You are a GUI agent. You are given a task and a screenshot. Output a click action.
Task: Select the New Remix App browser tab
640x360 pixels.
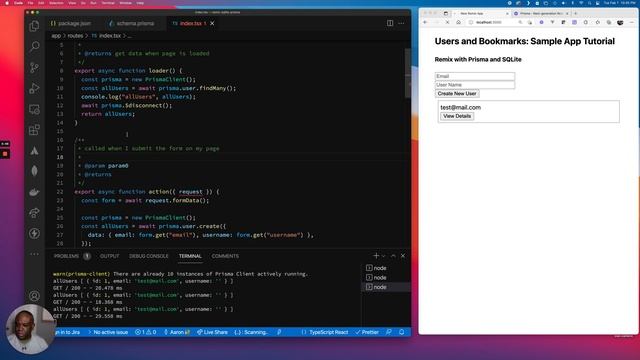click(480, 13)
